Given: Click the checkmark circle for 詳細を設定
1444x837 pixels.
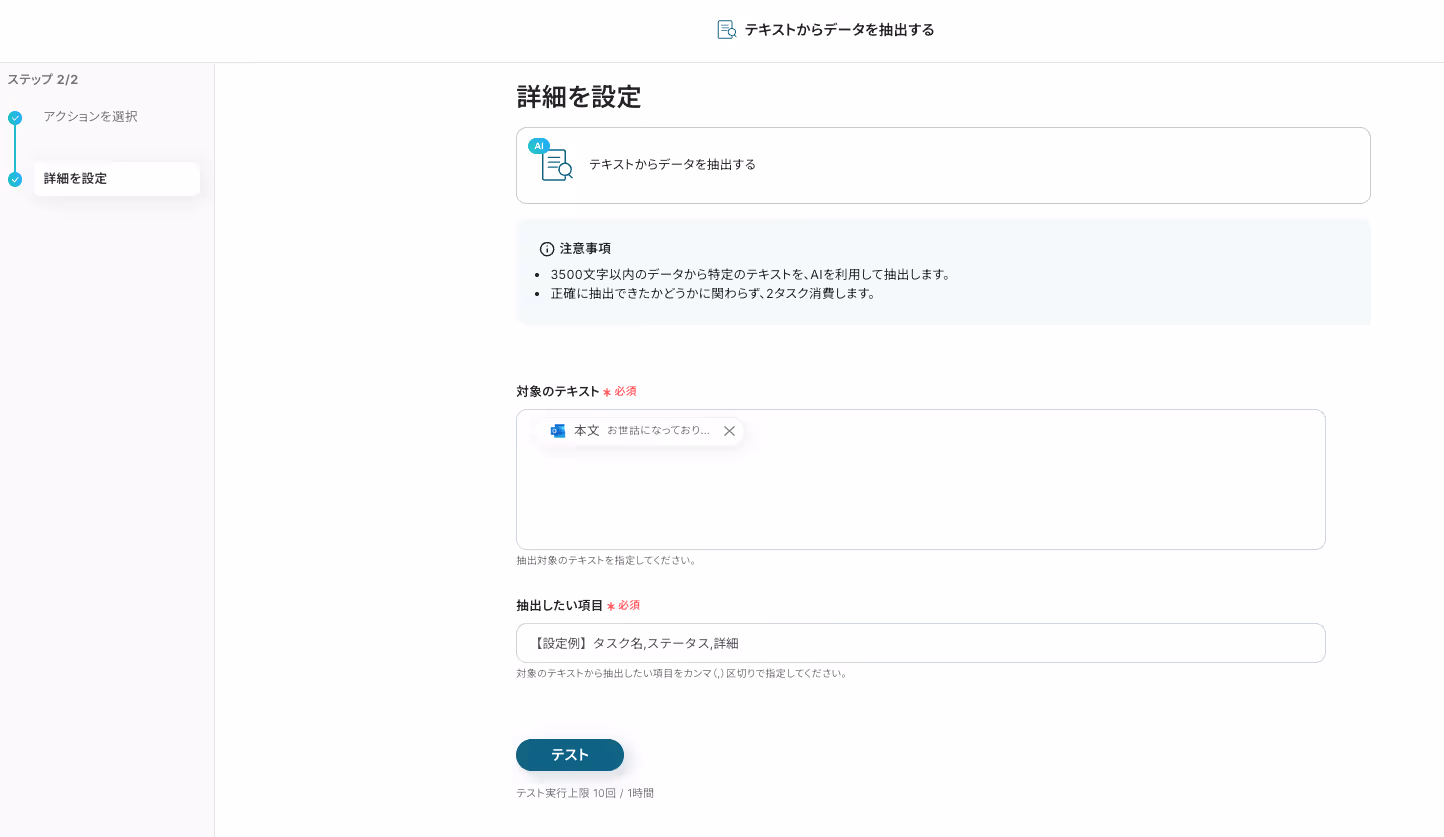Looking at the screenshot, I should click(15, 180).
